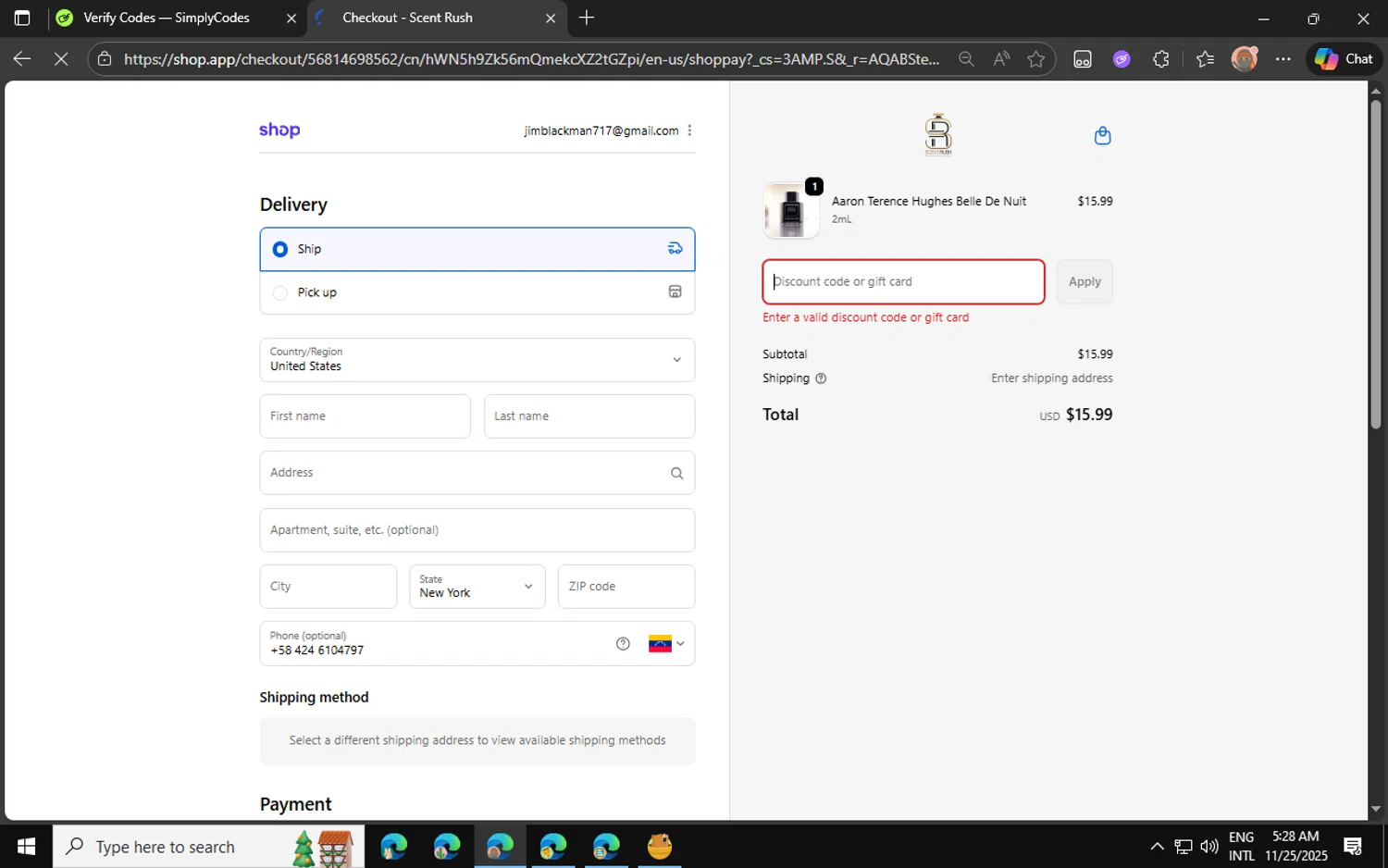This screenshot has width=1388, height=868.
Task: Click the 'Enter a valid discount code' error text
Action: coord(865,317)
